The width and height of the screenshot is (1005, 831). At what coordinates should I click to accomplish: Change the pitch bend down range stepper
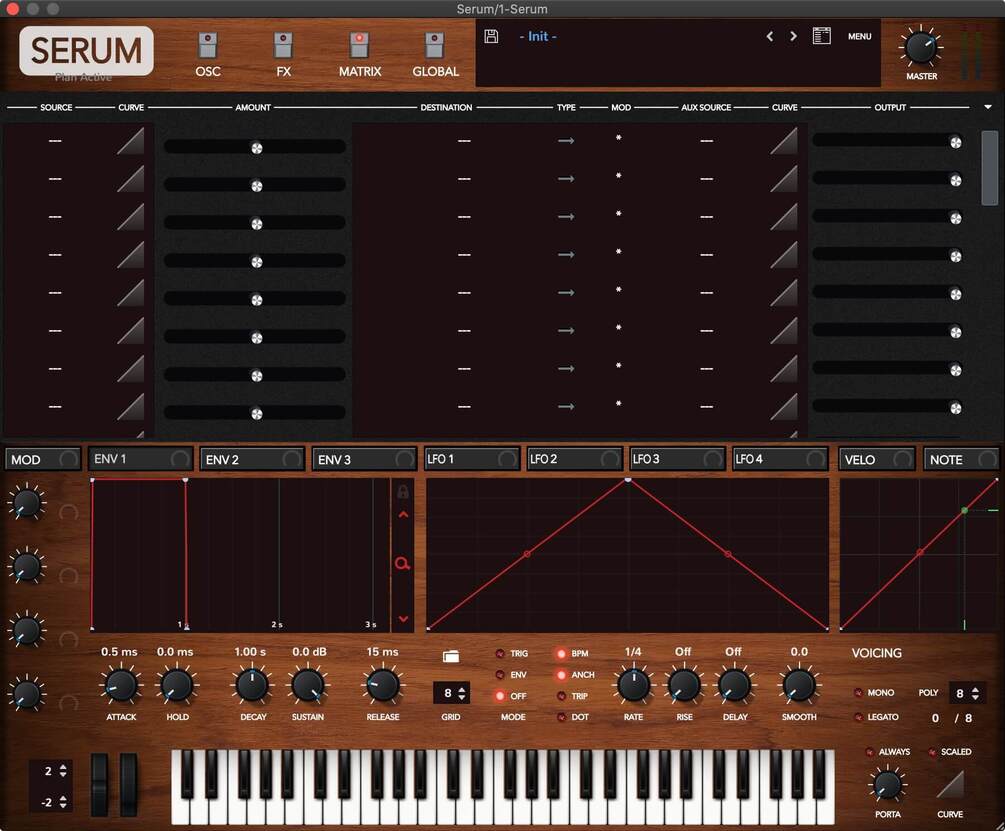(x=63, y=802)
